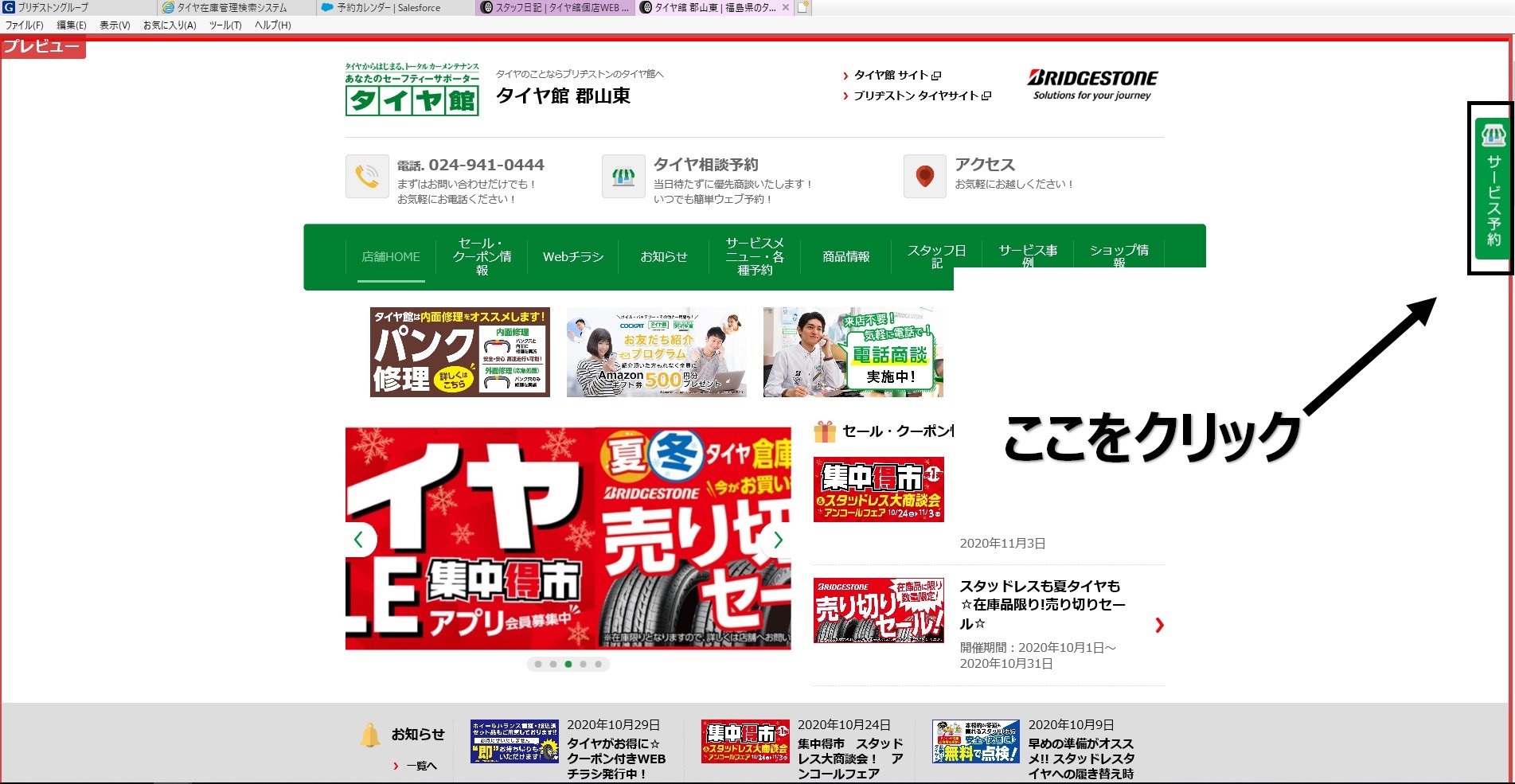1515x784 pixels.
Task: Select the first carousel dot
Action: [538, 664]
